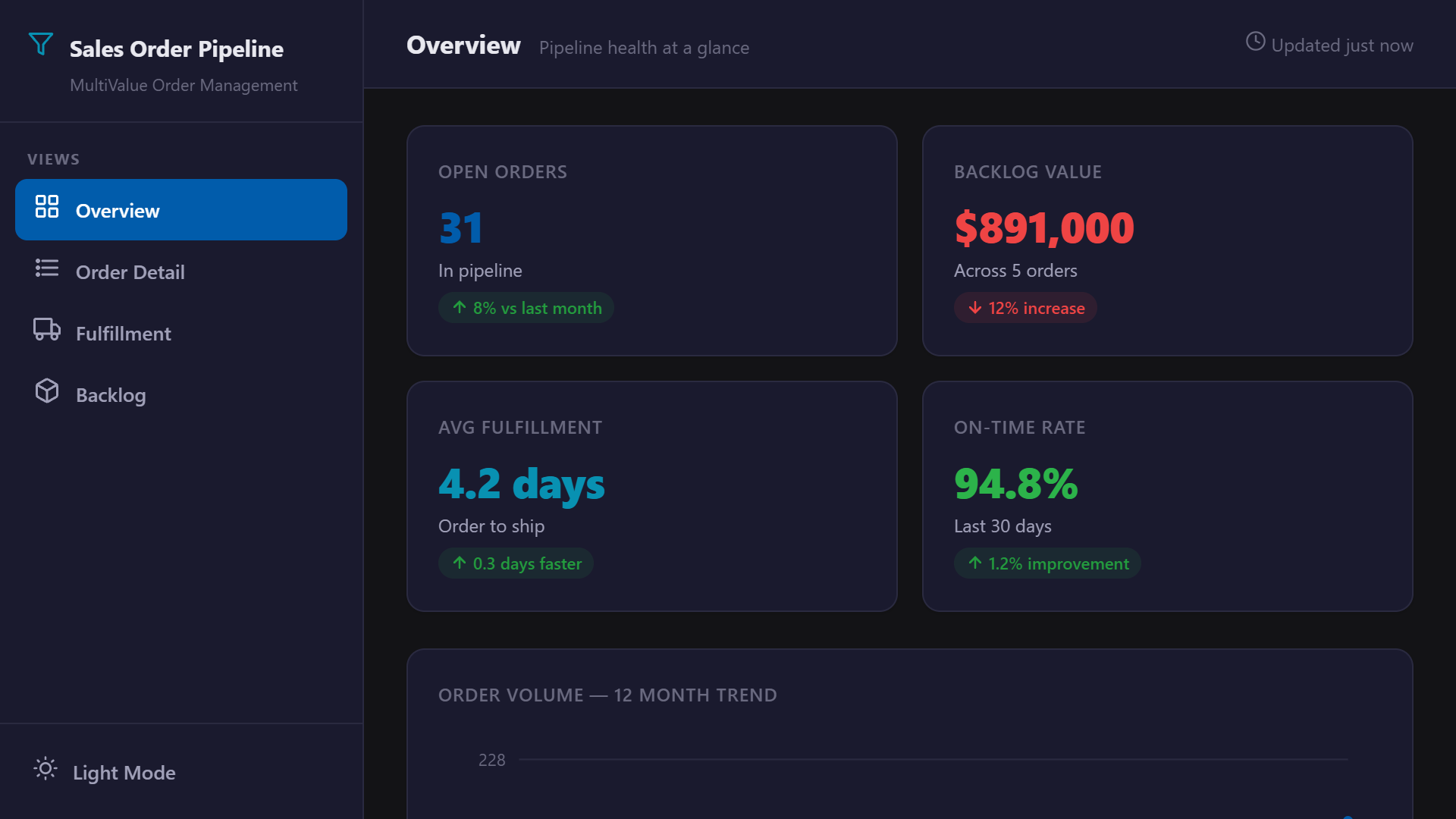Click the $891,000 backlog value figure
This screenshot has width=1456, height=819.
click(x=1044, y=228)
